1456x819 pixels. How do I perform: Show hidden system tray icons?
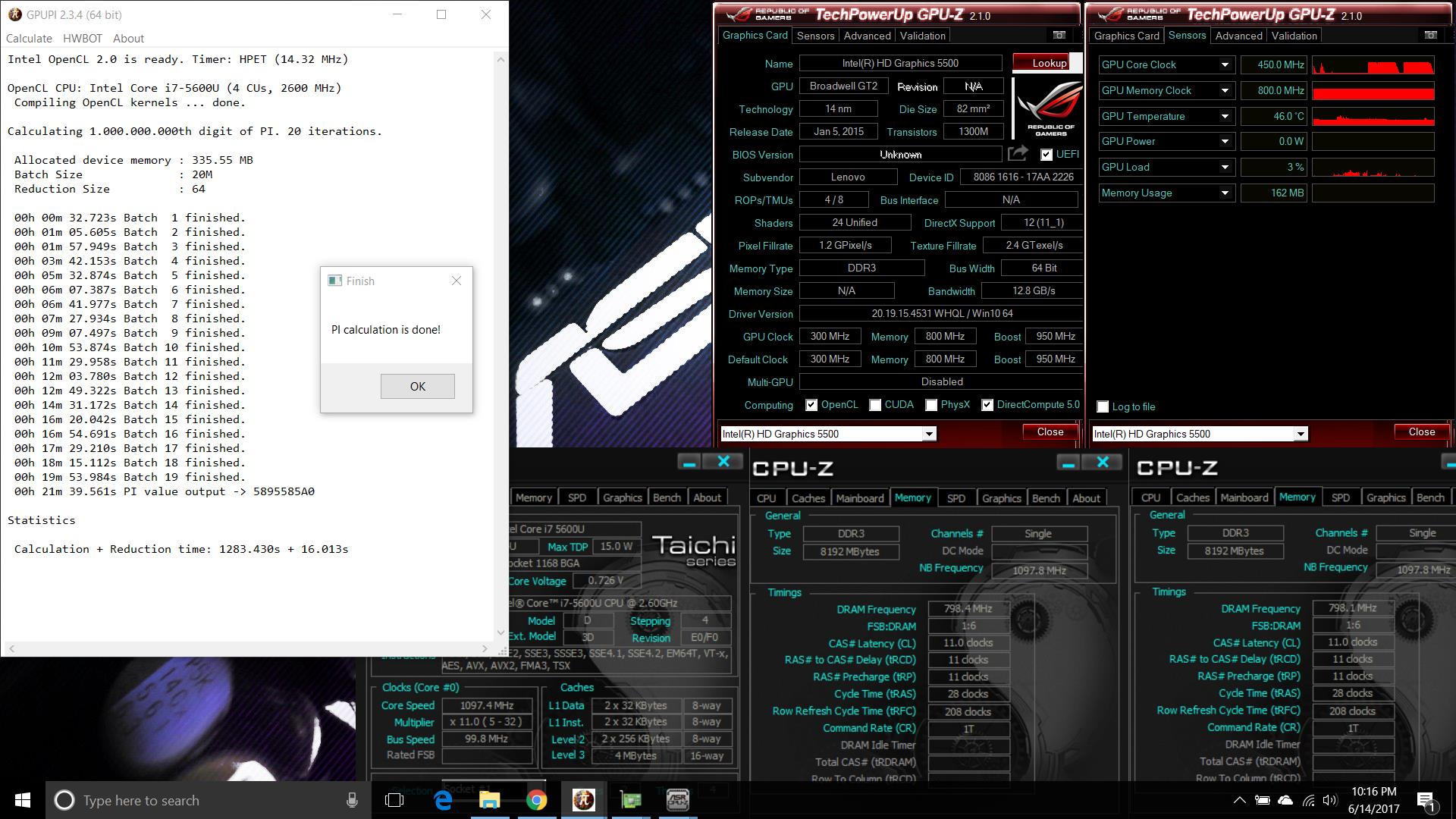[x=1239, y=800]
